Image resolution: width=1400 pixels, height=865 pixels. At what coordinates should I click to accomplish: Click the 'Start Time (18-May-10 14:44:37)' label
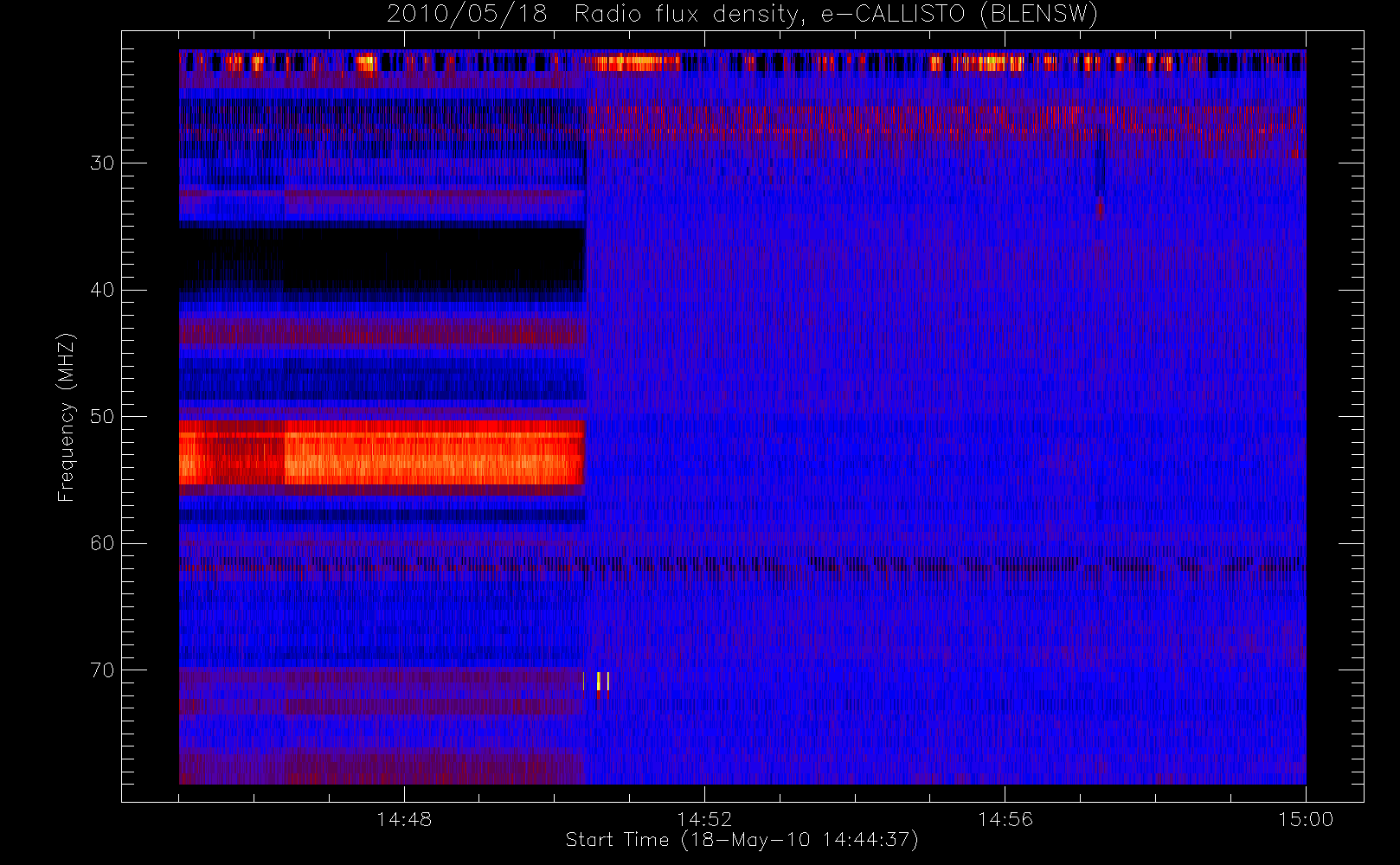pyautogui.click(x=742, y=840)
